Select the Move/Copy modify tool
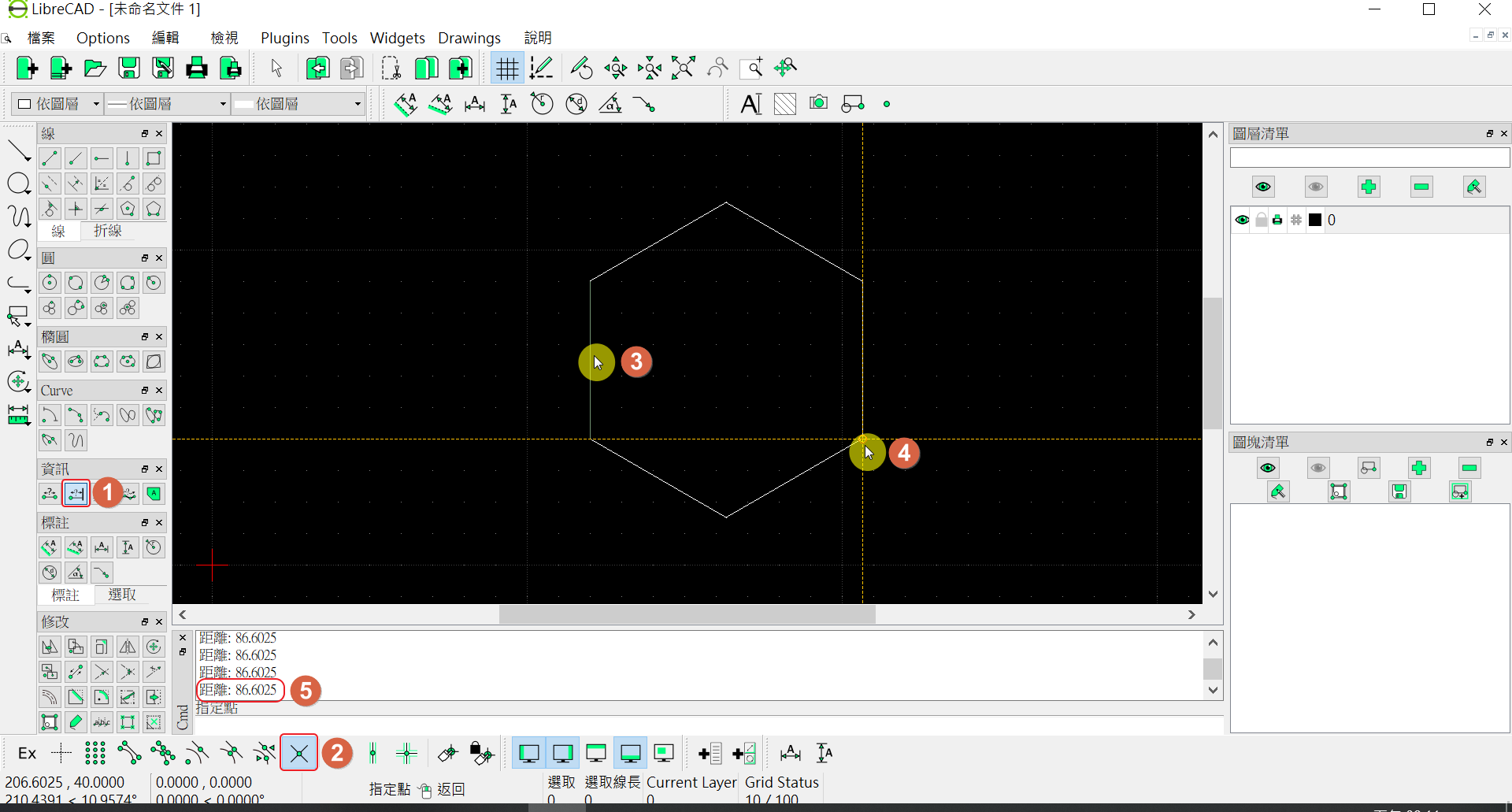 50,647
